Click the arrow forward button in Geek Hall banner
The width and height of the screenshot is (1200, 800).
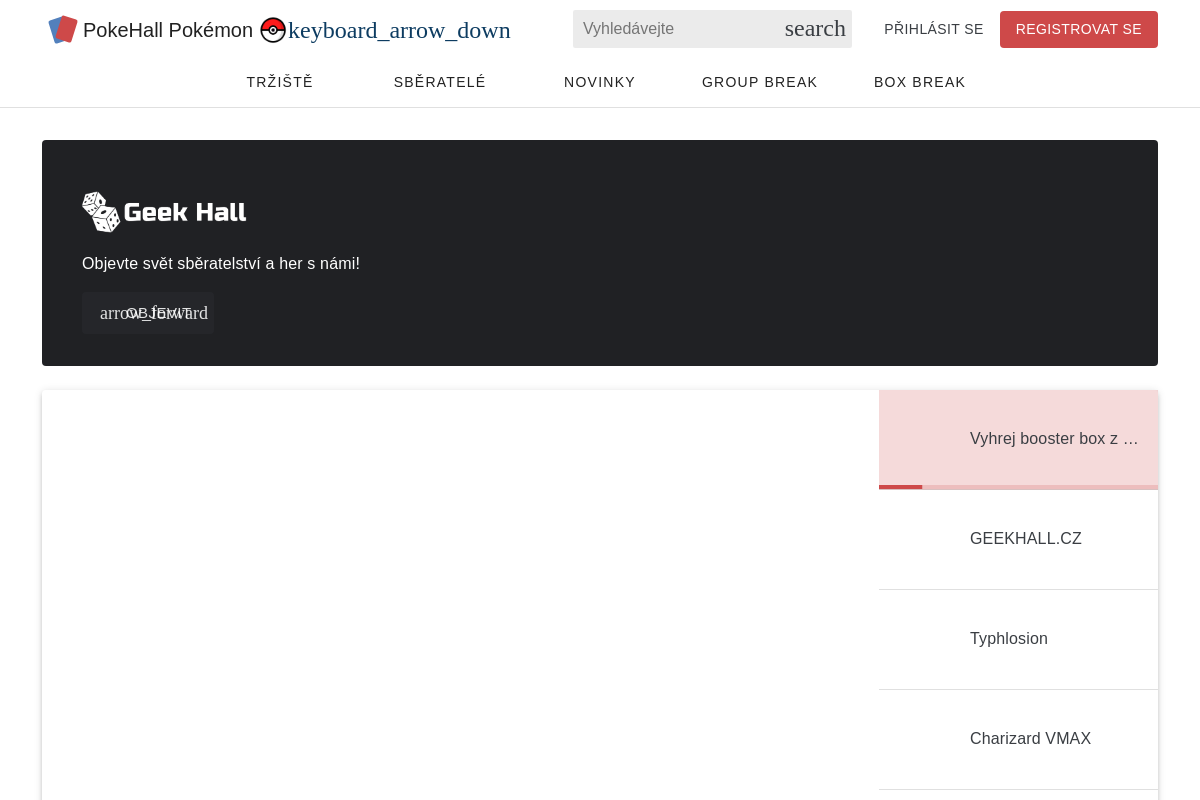point(148,313)
